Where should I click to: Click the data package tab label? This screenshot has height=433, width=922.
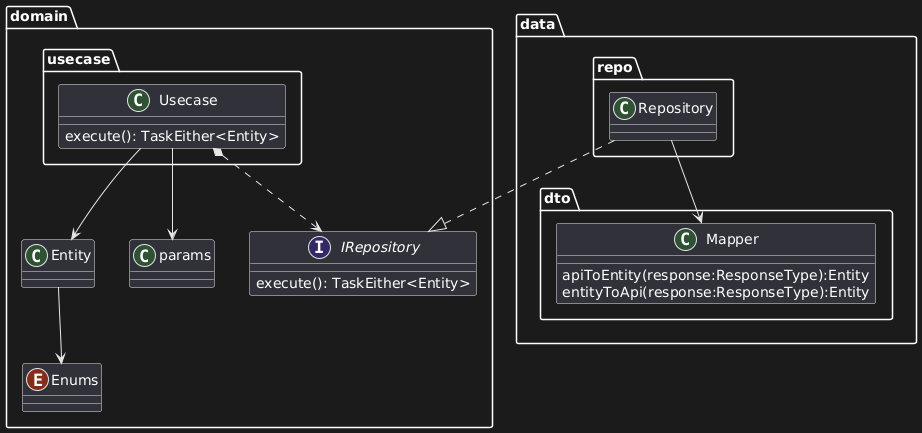point(538,24)
